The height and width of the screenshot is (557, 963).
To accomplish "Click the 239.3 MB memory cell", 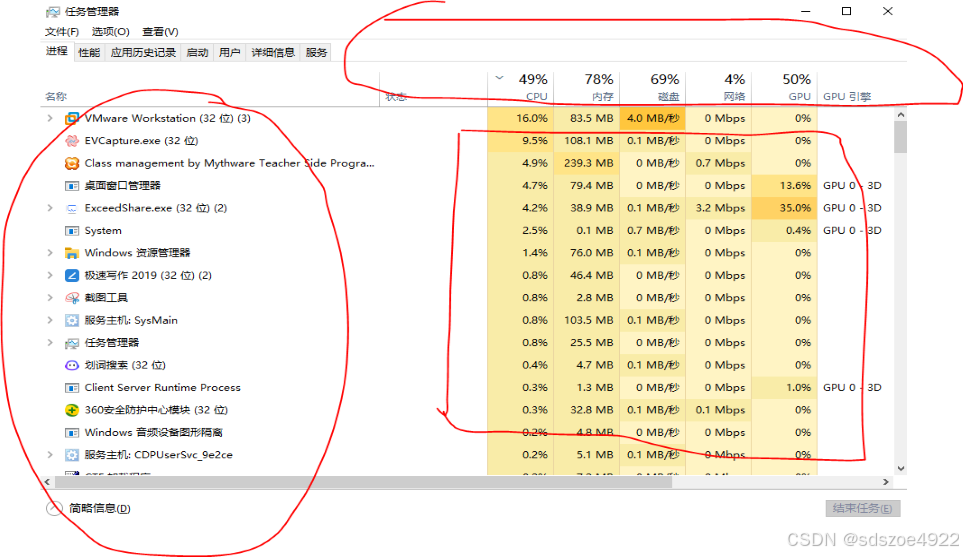I will 587,163.
